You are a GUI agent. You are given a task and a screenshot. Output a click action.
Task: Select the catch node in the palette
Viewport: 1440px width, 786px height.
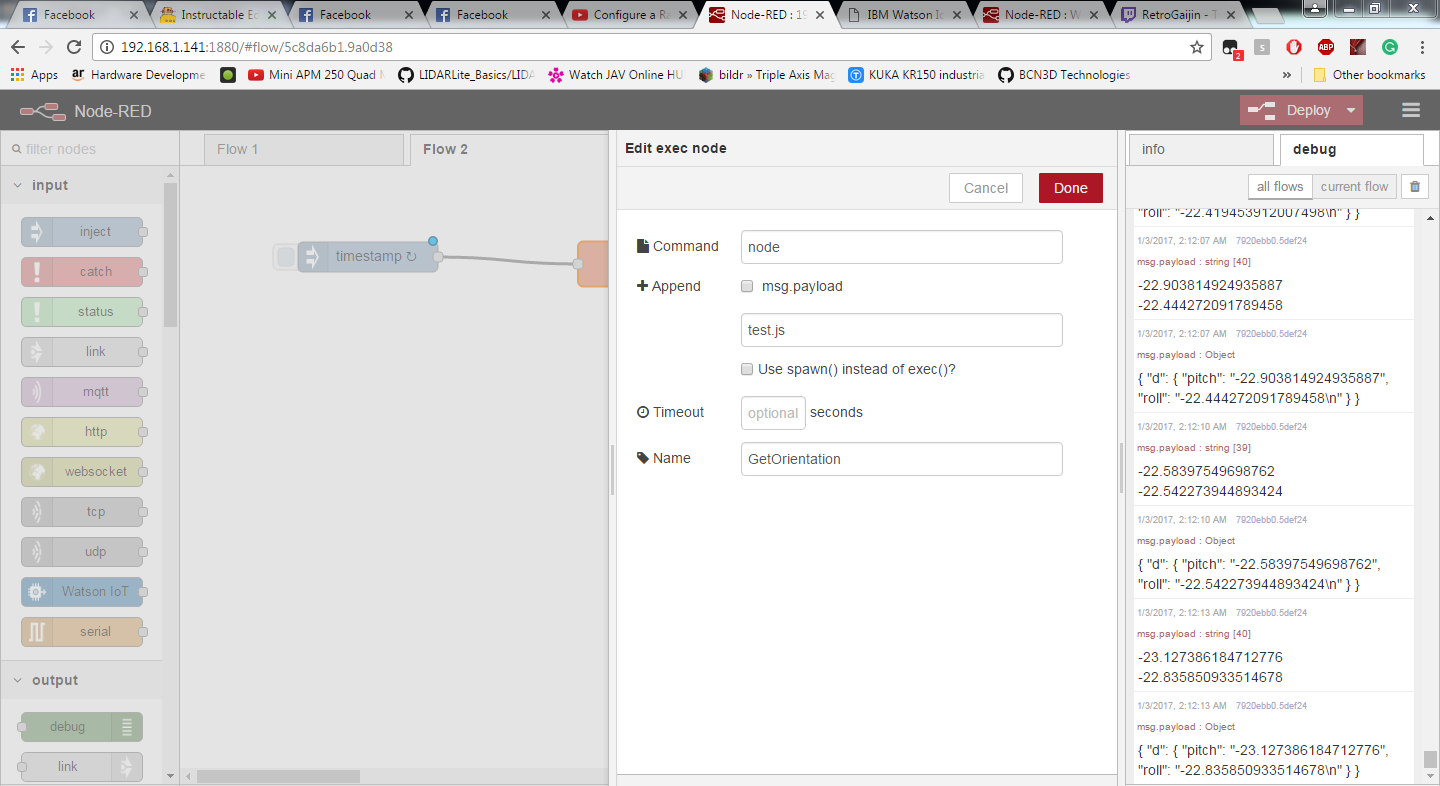point(82,272)
